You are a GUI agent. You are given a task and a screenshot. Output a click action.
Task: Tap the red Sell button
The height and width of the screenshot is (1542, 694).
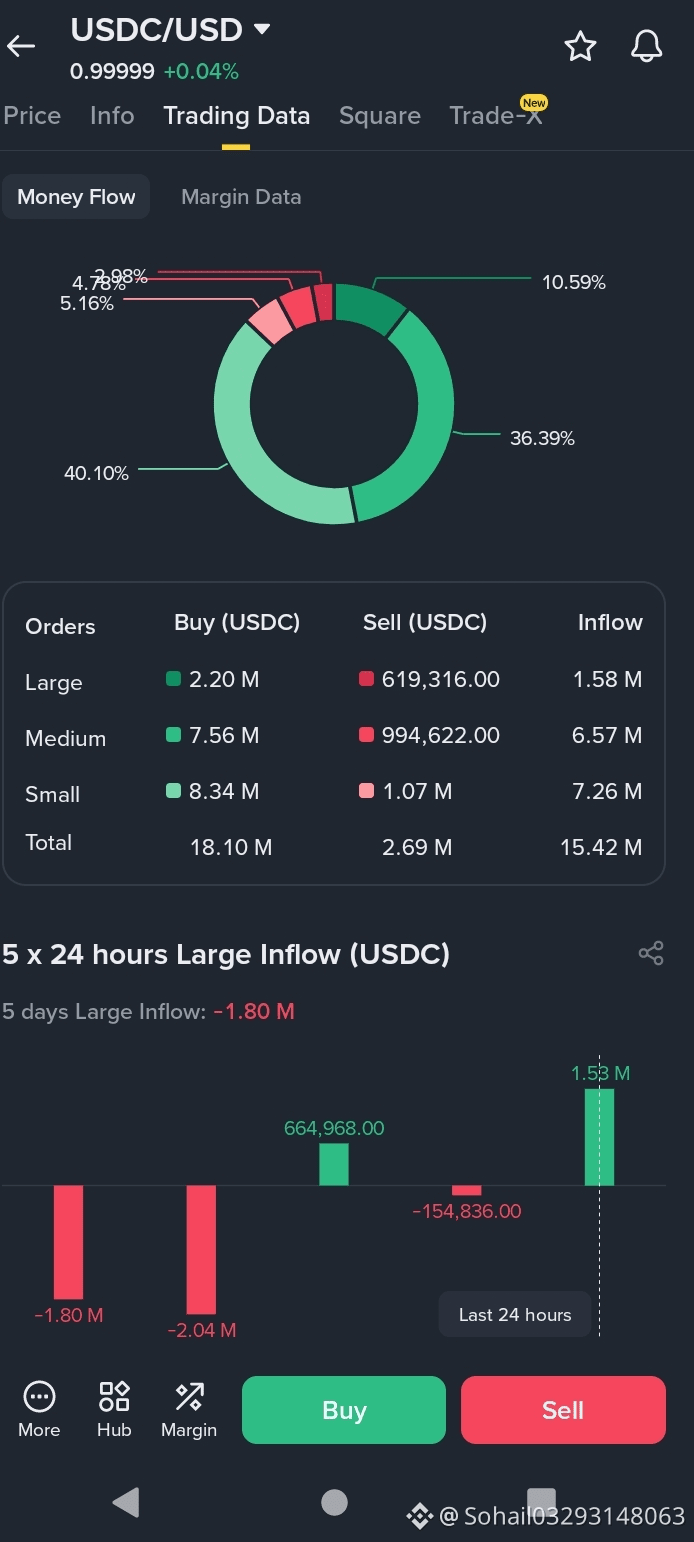pyautogui.click(x=563, y=1410)
